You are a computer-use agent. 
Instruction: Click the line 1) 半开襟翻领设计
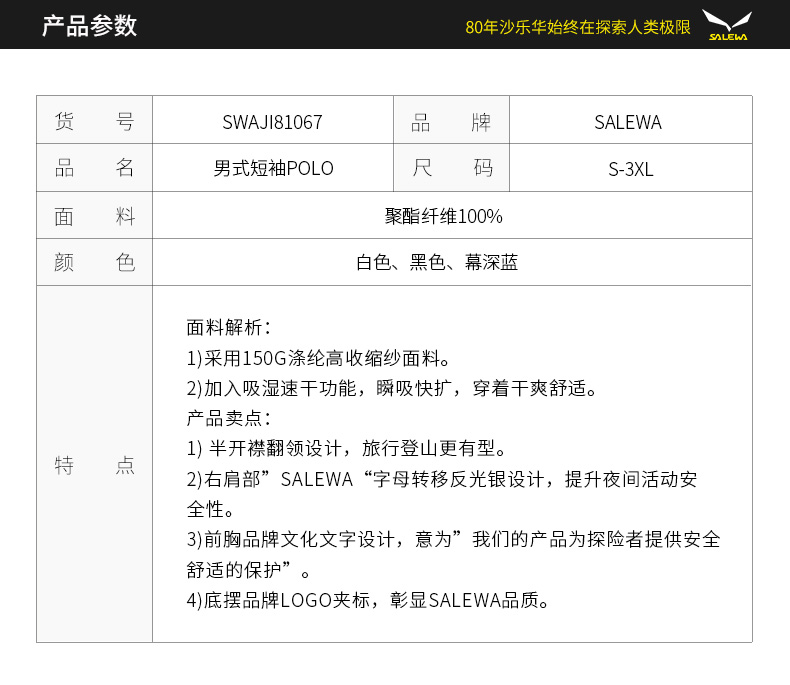347,448
